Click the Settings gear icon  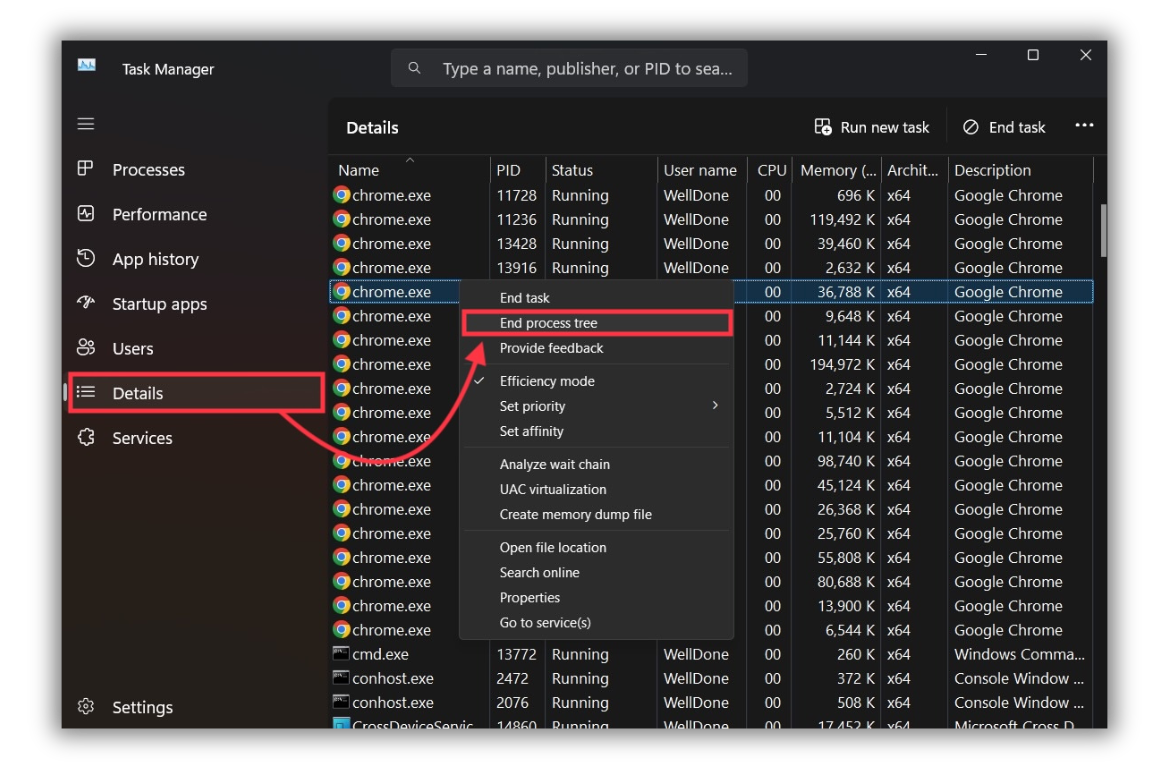coord(86,706)
